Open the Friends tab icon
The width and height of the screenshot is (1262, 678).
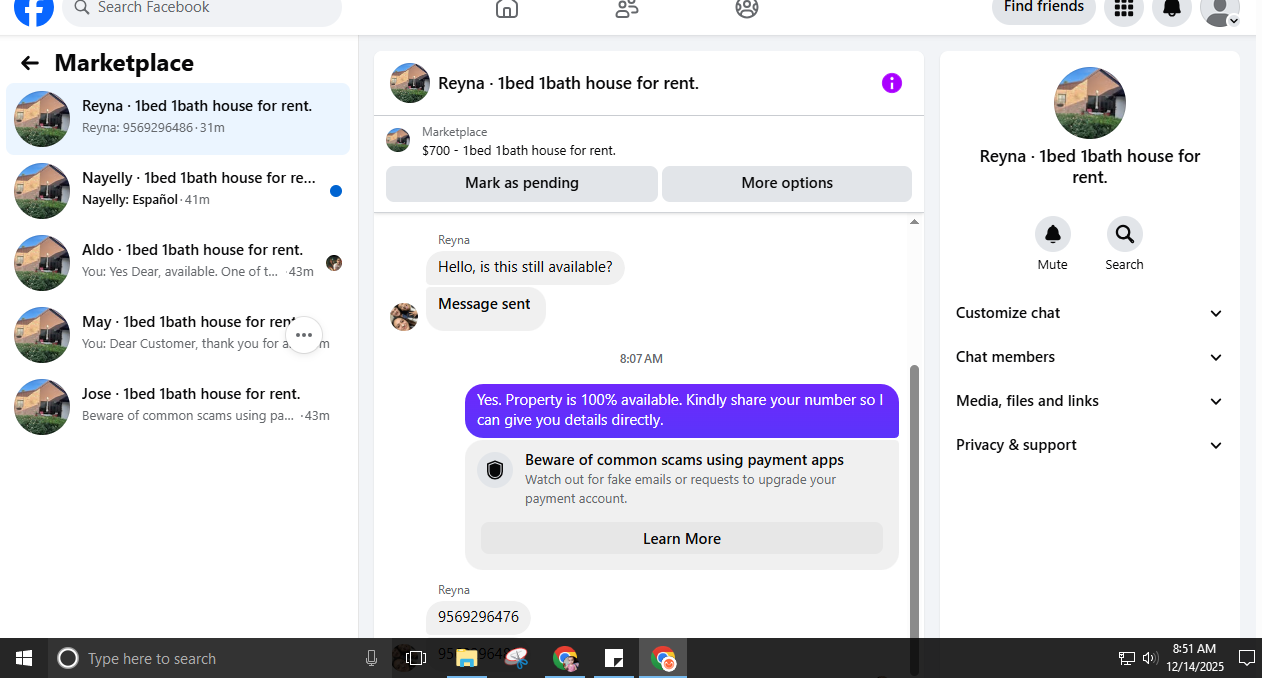click(x=627, y=8)
